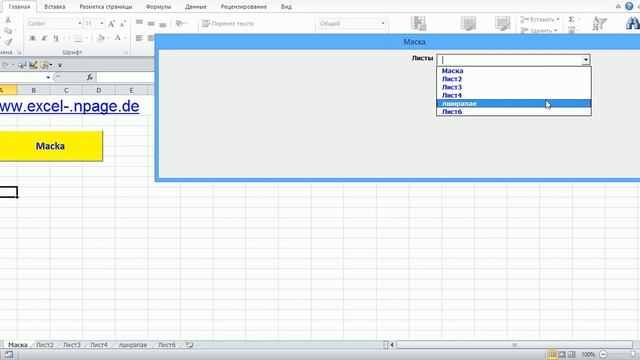Toggle bold Ж formatting
The width and height of the screenshot is (640, 360).
tap(33, 38)
